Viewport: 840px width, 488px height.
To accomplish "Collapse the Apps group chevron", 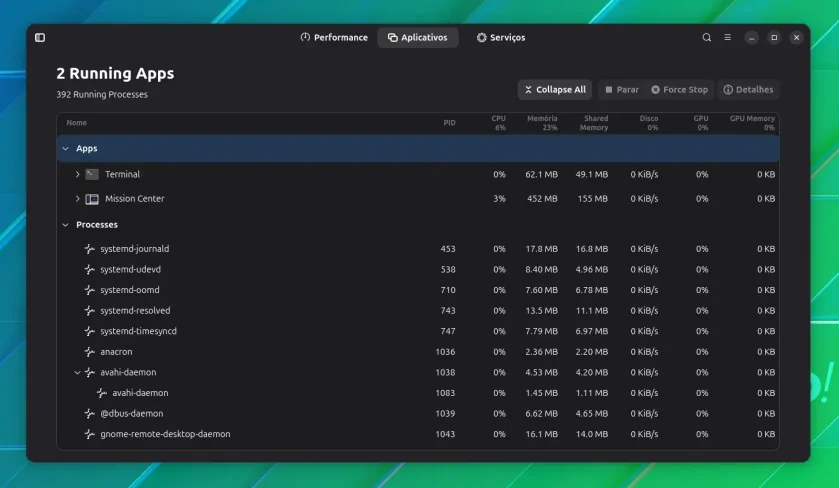I will [x=65, y=148].
